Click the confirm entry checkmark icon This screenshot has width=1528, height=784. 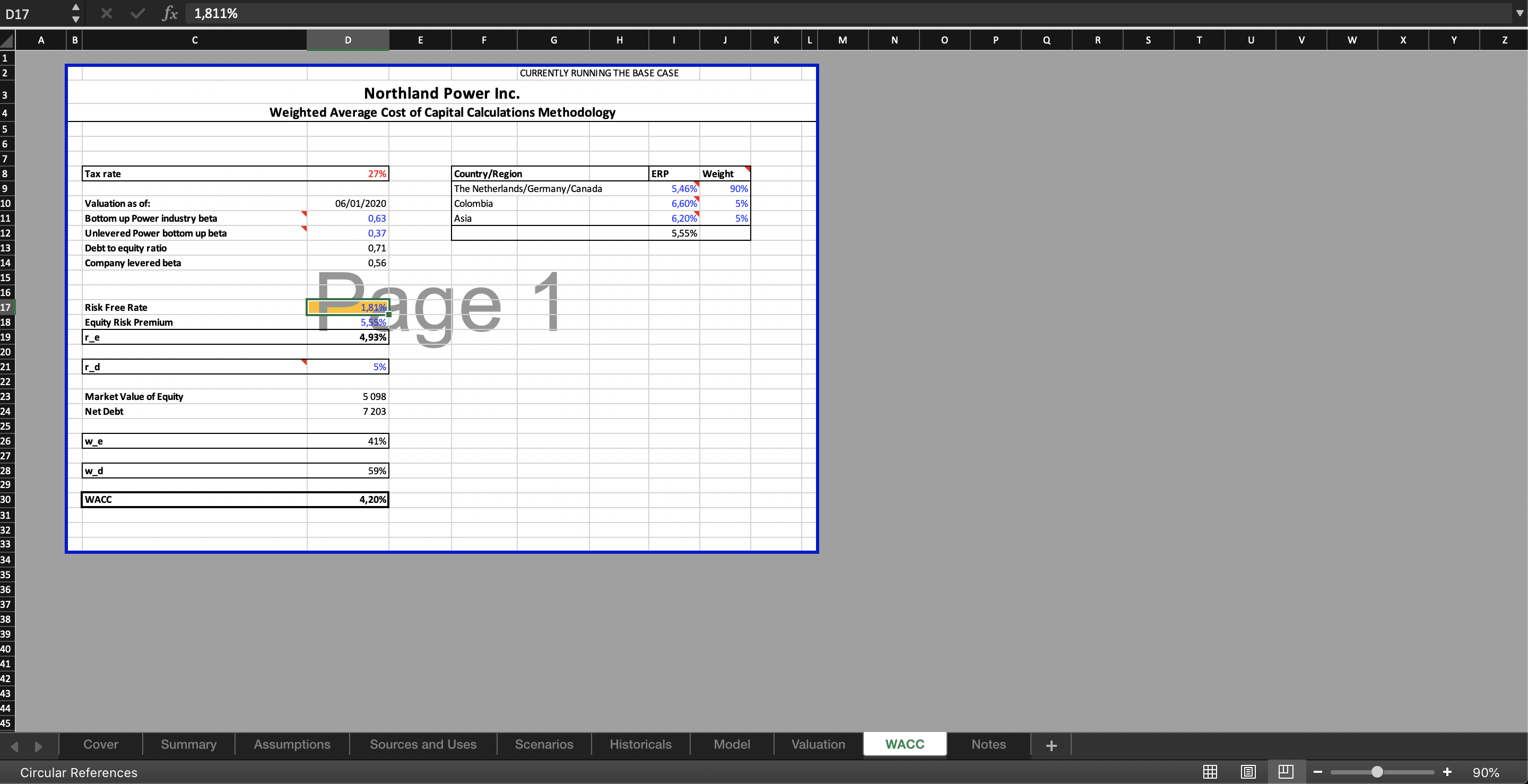click(137, 13)
